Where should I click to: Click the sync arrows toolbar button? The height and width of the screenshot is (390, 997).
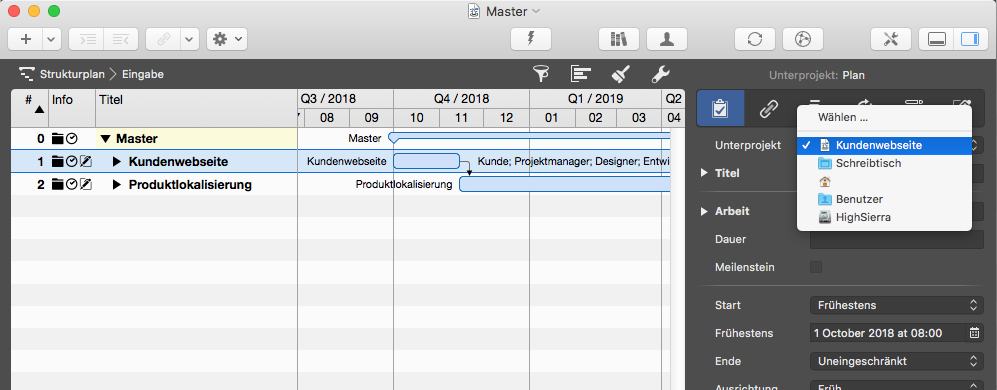[x=755, y=39]
